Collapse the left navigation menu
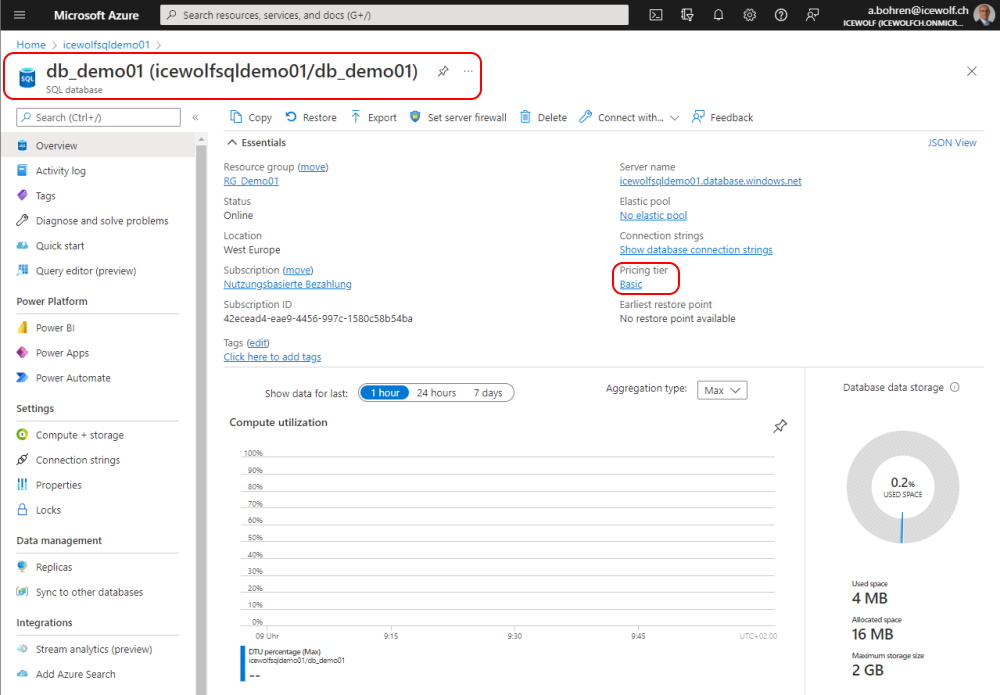The width and height of the screenshot is (1000, 695). click(196, 117)
